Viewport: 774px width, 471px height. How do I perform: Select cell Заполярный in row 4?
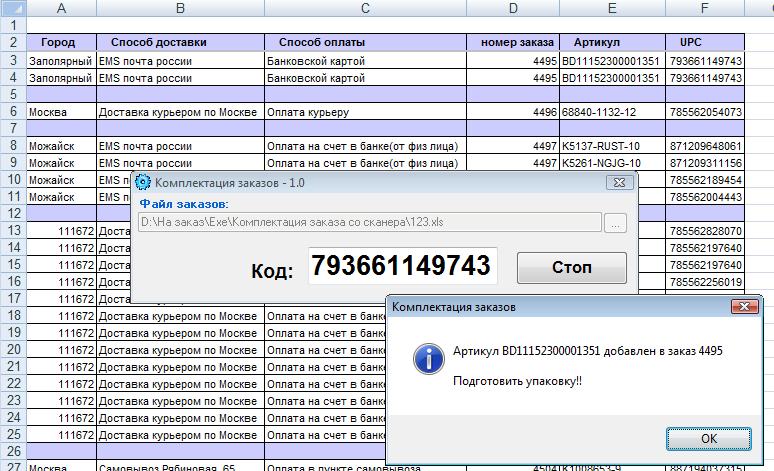pos(61,78)
